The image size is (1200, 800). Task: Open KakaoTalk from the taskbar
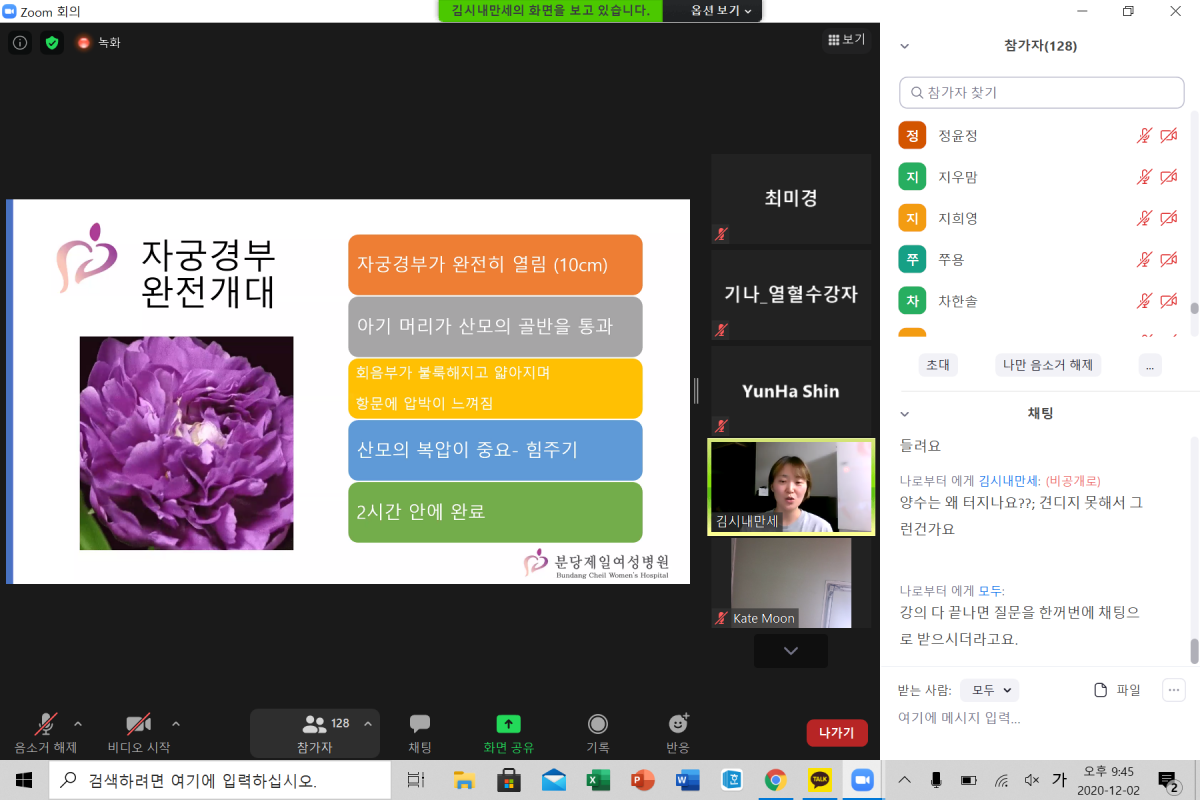coord(819,780)
